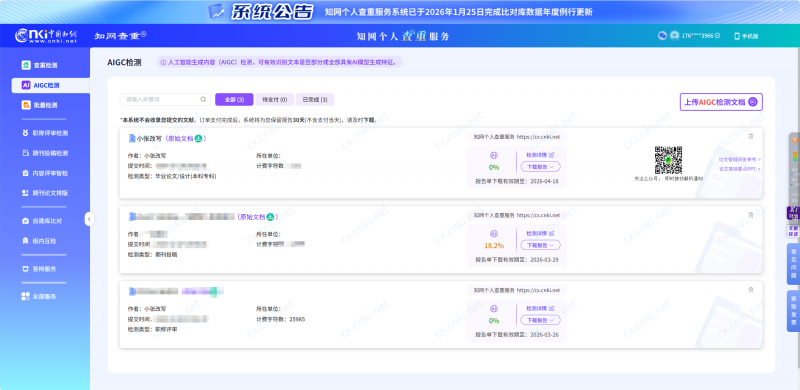Image resolution: width=800 pixels, height=390 pixels.
Task: Click the info icon beside AIGC description
Action: click(163, 62)
